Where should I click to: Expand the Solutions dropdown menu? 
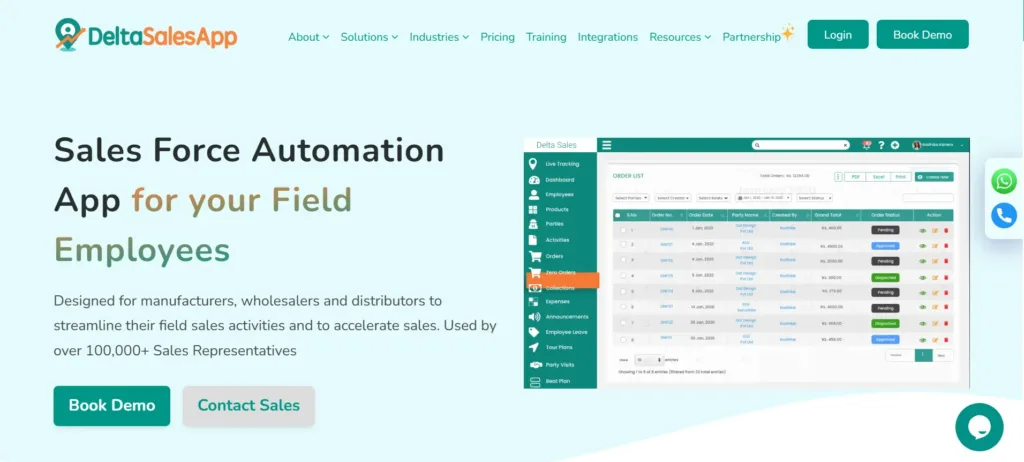click(x=369, y=37)
